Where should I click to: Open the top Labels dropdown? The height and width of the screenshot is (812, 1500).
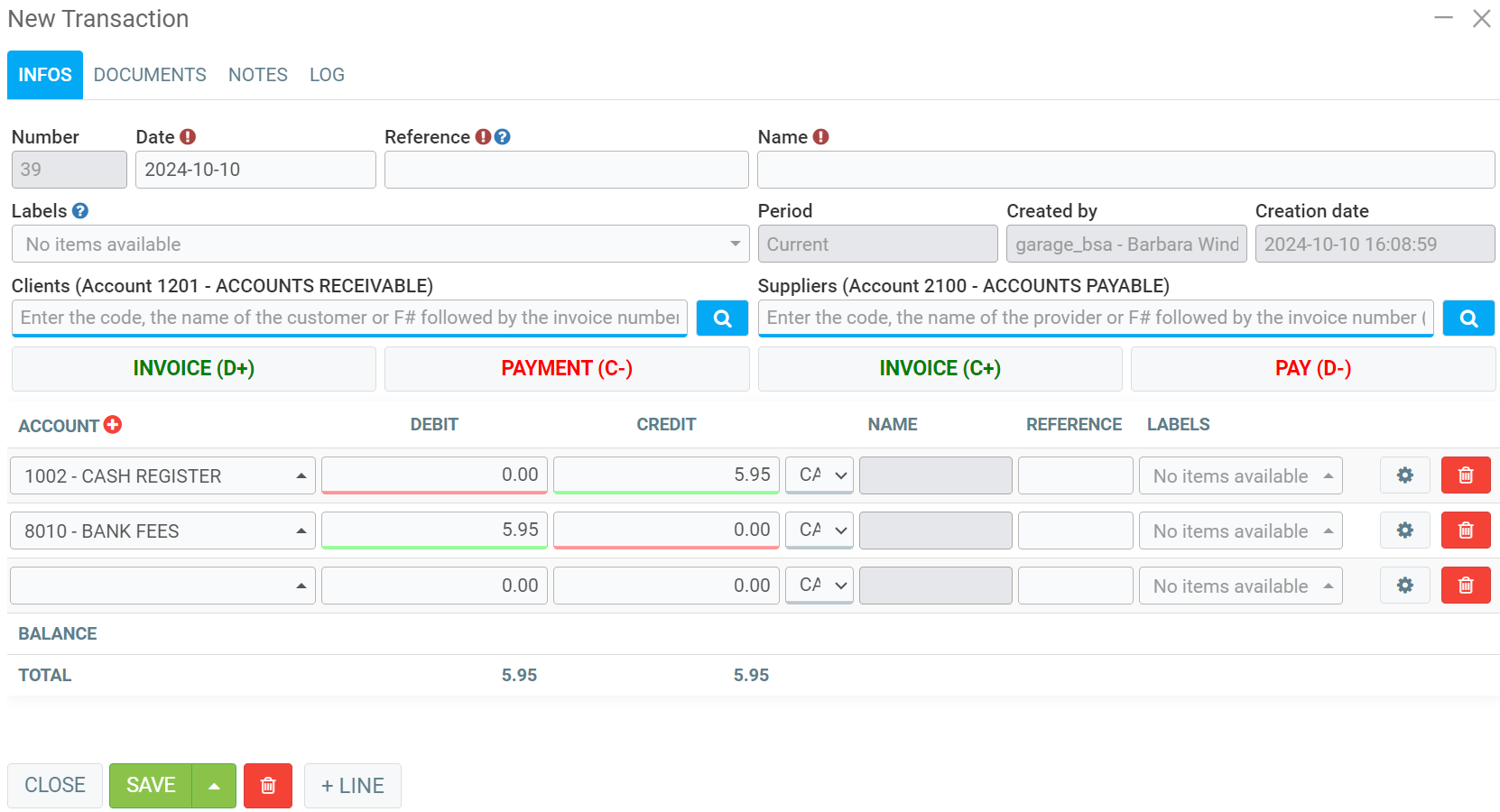[380, 245]
